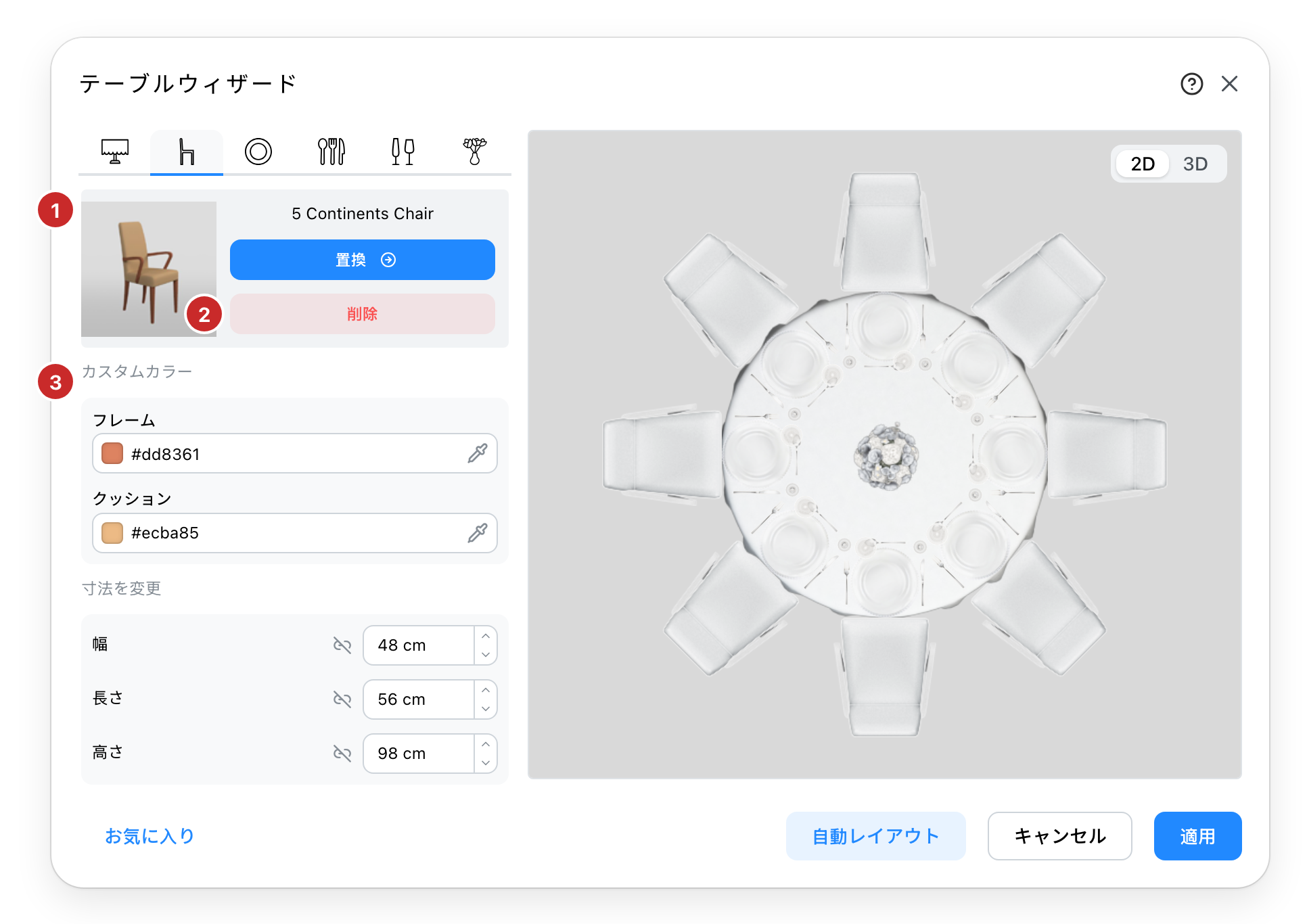The height and width of the screenshot is (924, 1307).
Task: Click the cushion color hex field
Action: click(x=295, y=533)
